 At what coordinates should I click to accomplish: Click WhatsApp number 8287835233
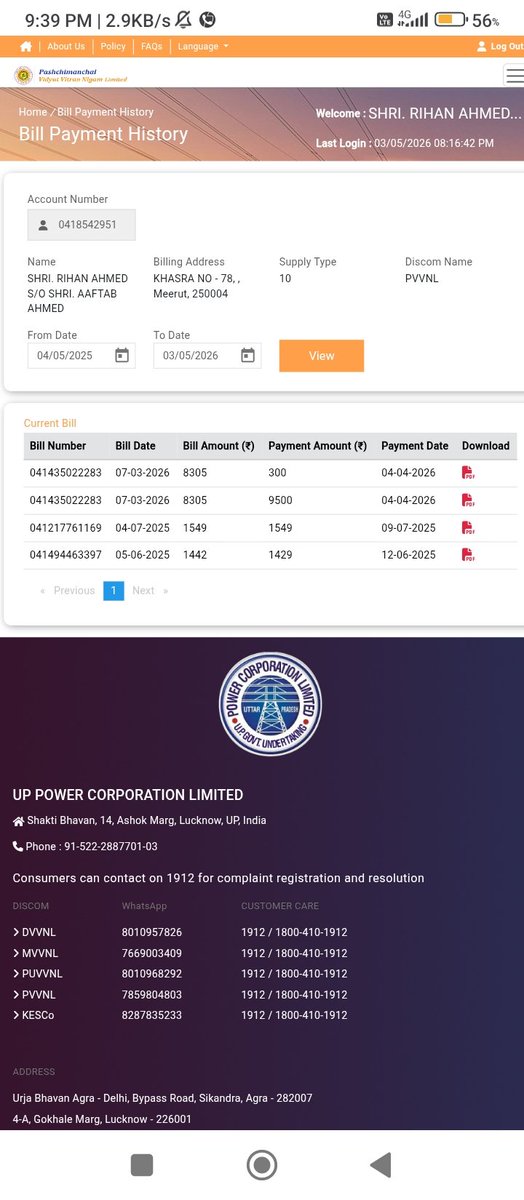coord(152,1015)
